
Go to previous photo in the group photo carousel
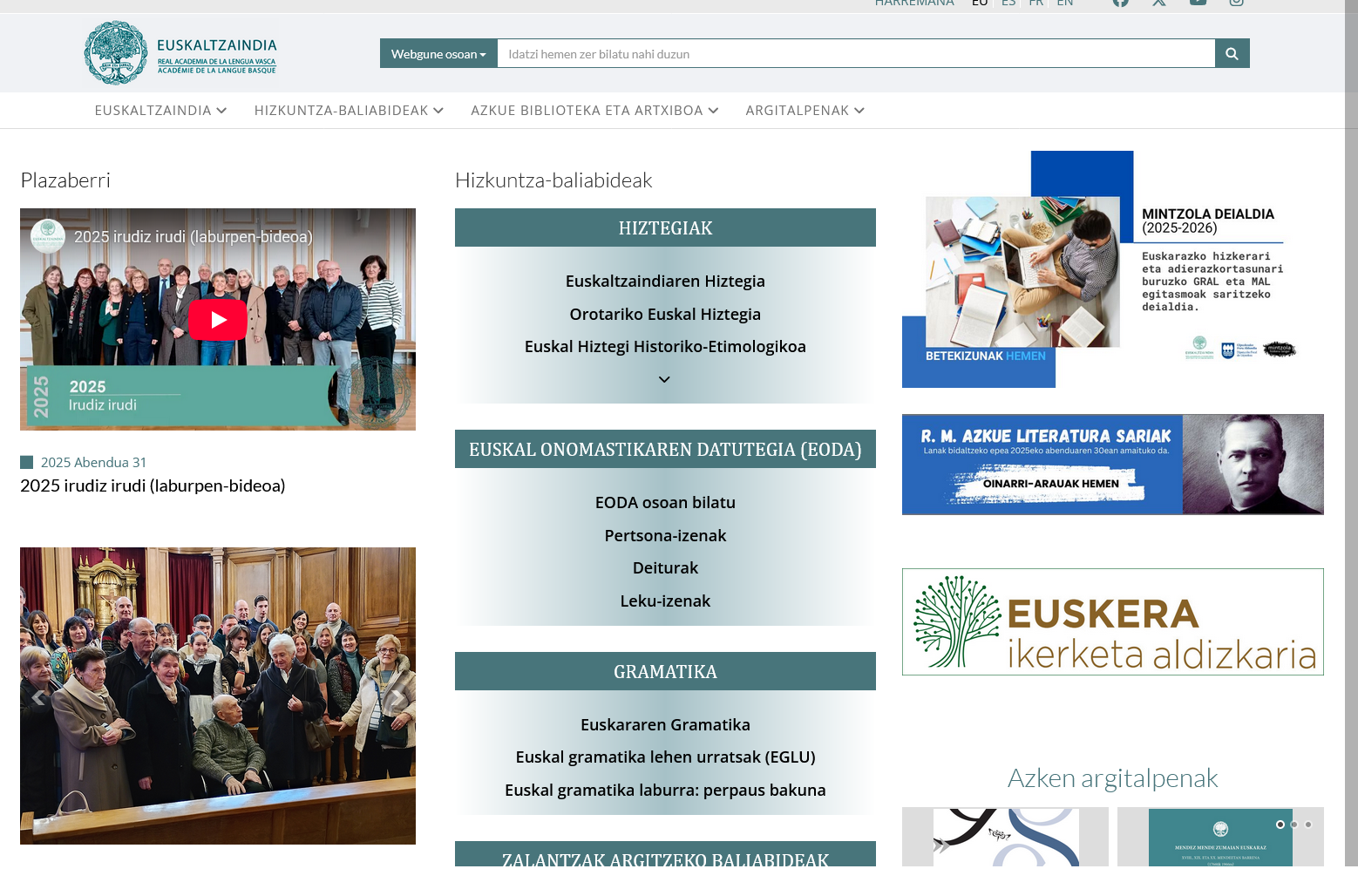pyautogui.click(x=38, y=697)
